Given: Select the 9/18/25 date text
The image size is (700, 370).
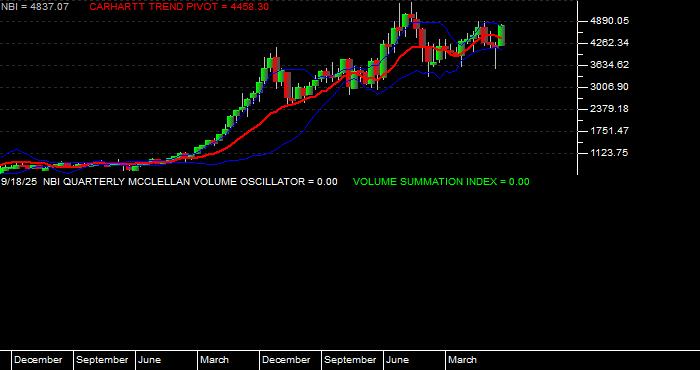Looking at the screenshot, I should tap(19, 182).
